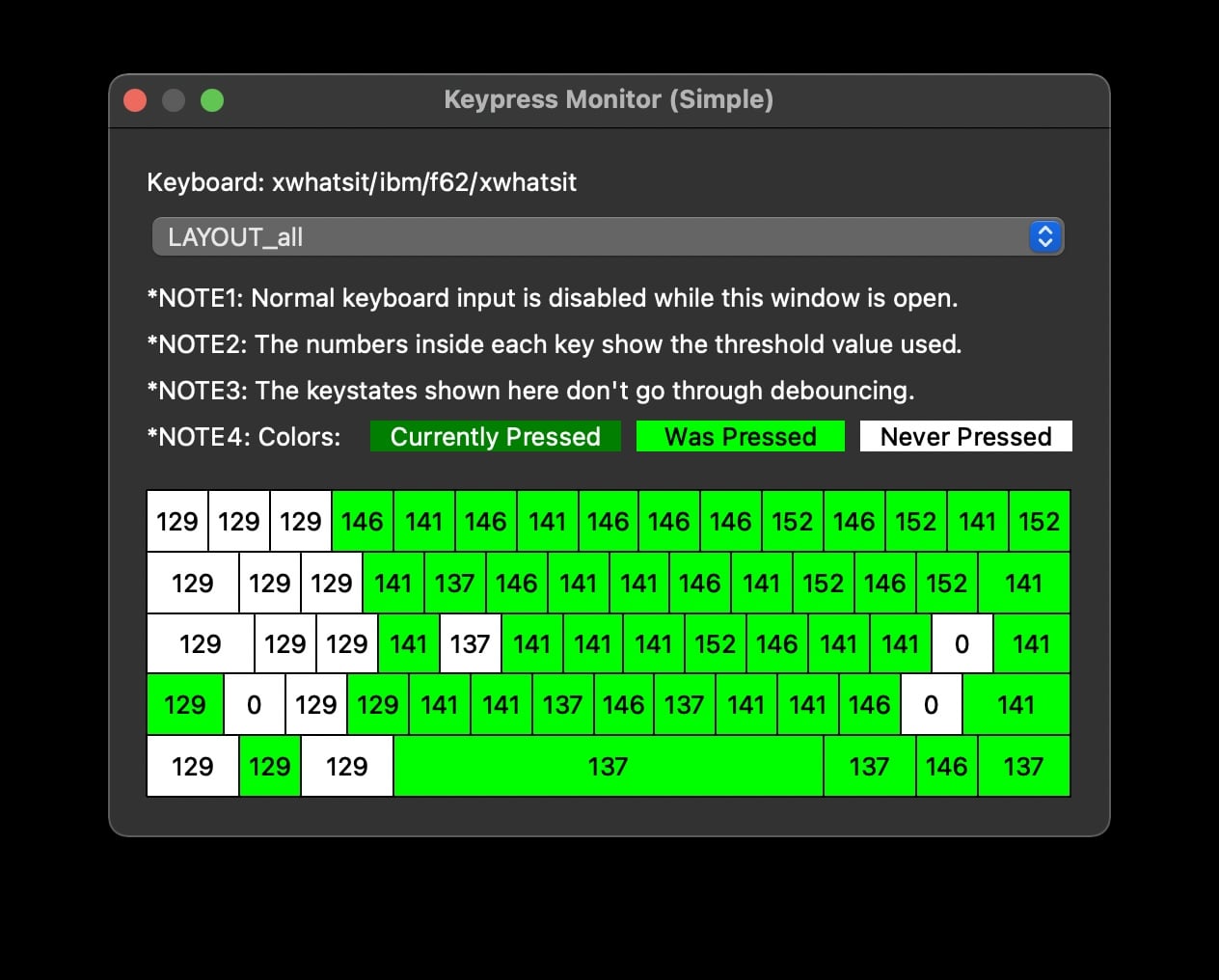Click the 0 key in fourth row
This screenshot has height=980, width=1219.
[x=931, y=705]
